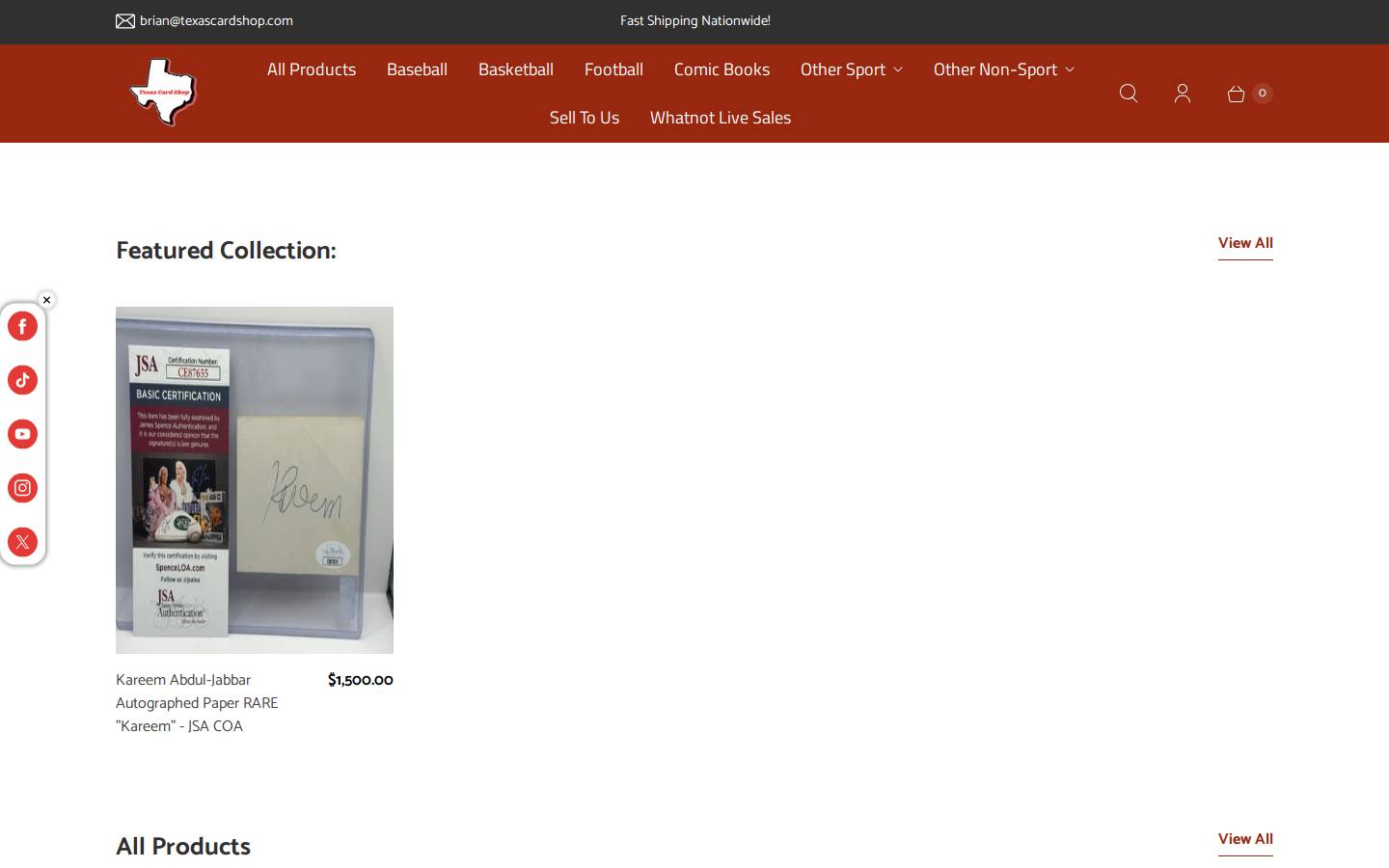Click the email envelope icon
The height and width of the screenshot is (868, 1389).
[125, 20]
